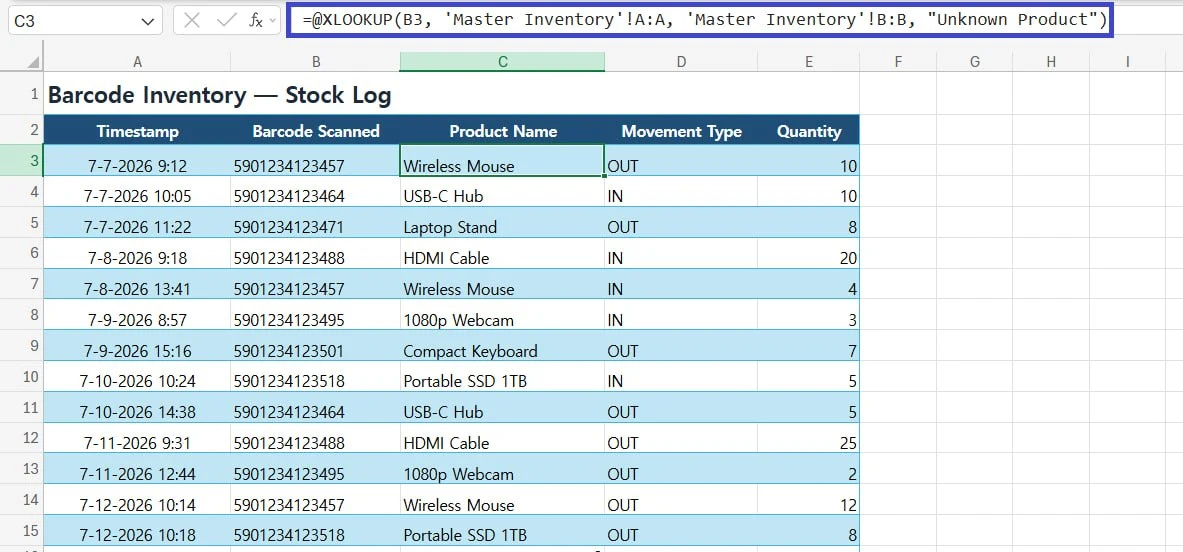The height and width of the screenshot is (552, 1183).
Task: Select column H header
Action: pyautogui.click(x=1051, y=62)
